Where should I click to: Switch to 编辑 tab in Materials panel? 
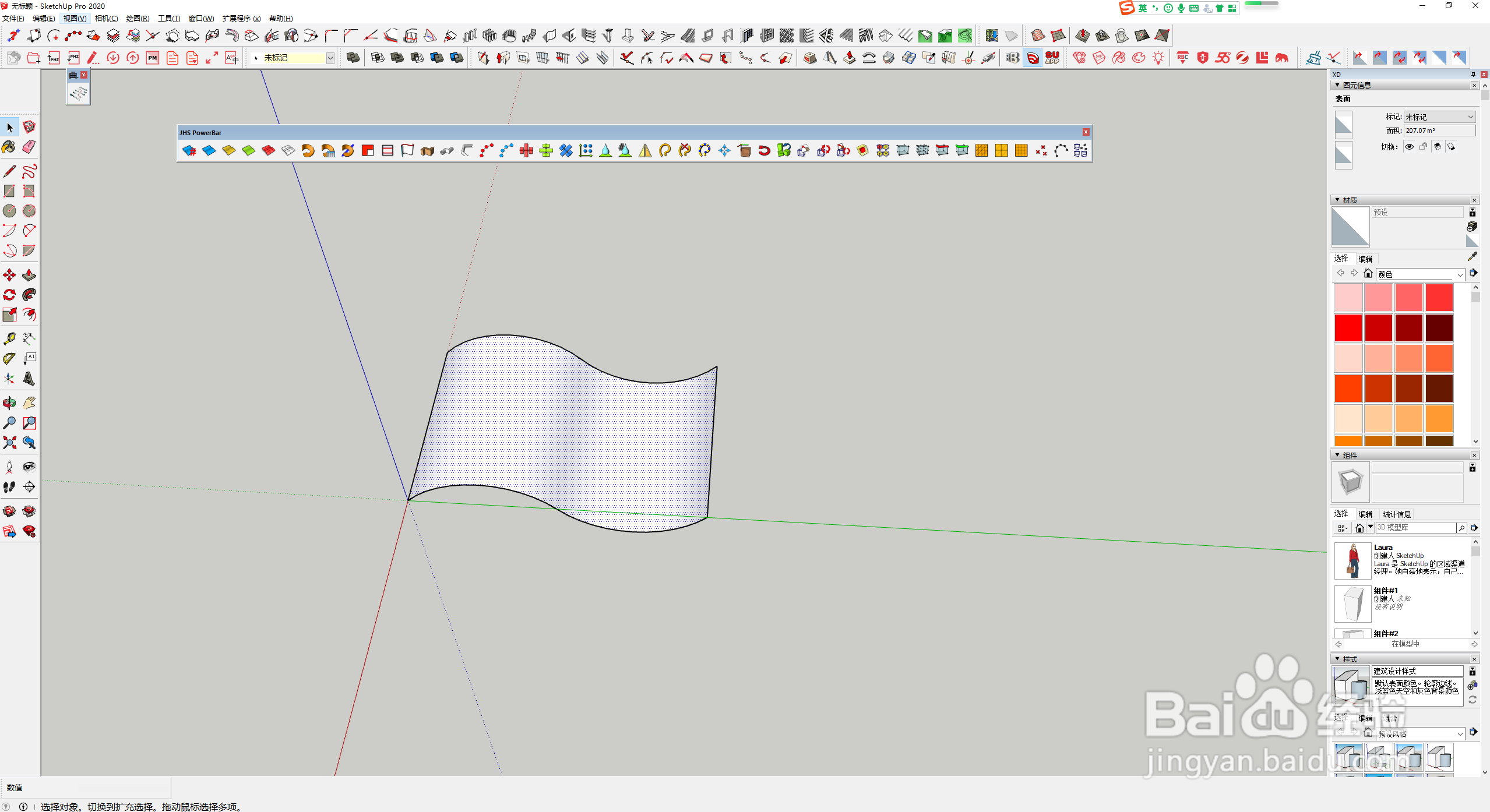click(1365, 259)
